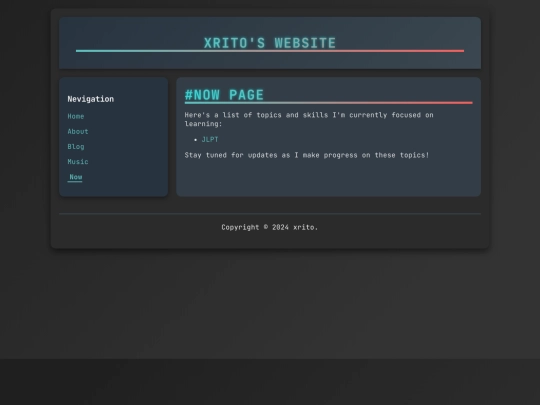
Task: Click the Nevigation sidebar heading
Action: pyautogui.click(x=91, y=99)
